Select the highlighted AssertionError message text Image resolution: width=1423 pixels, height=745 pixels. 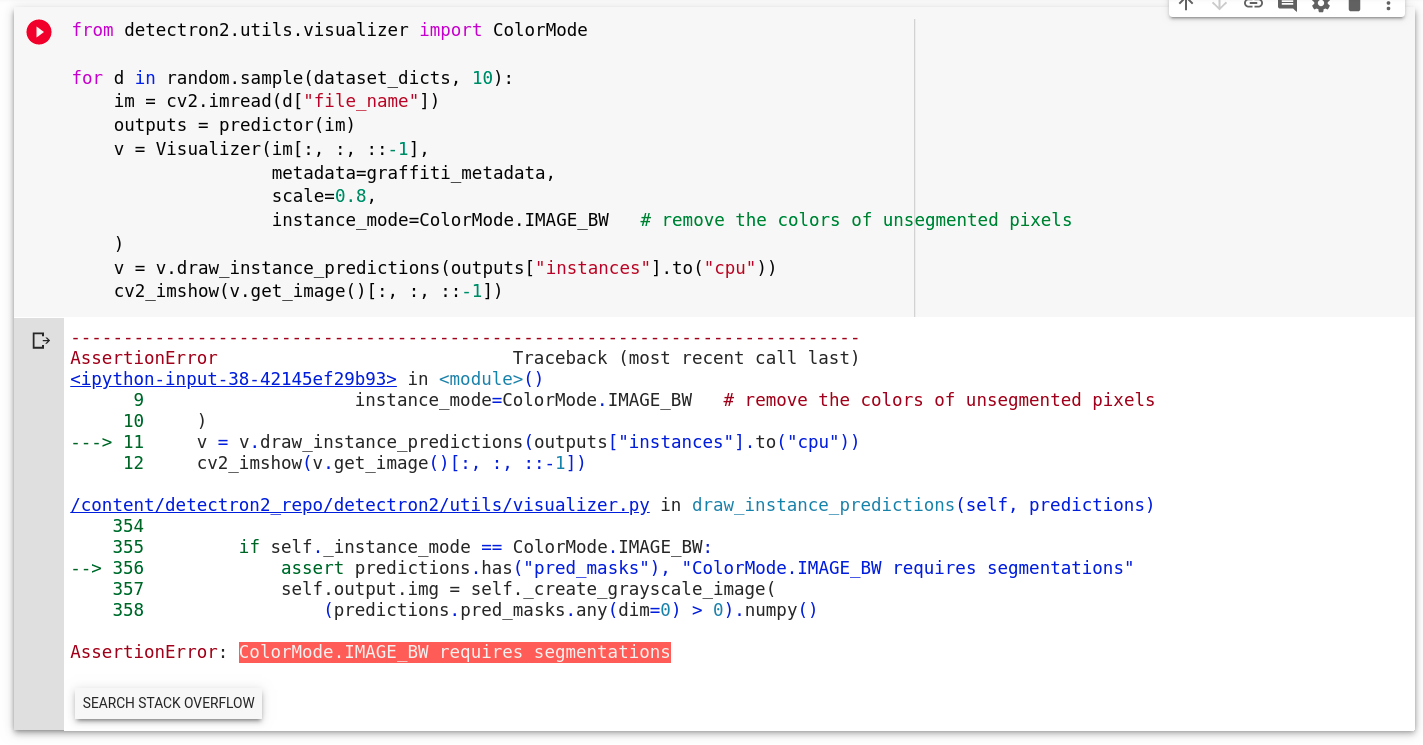tap(454, 652)
